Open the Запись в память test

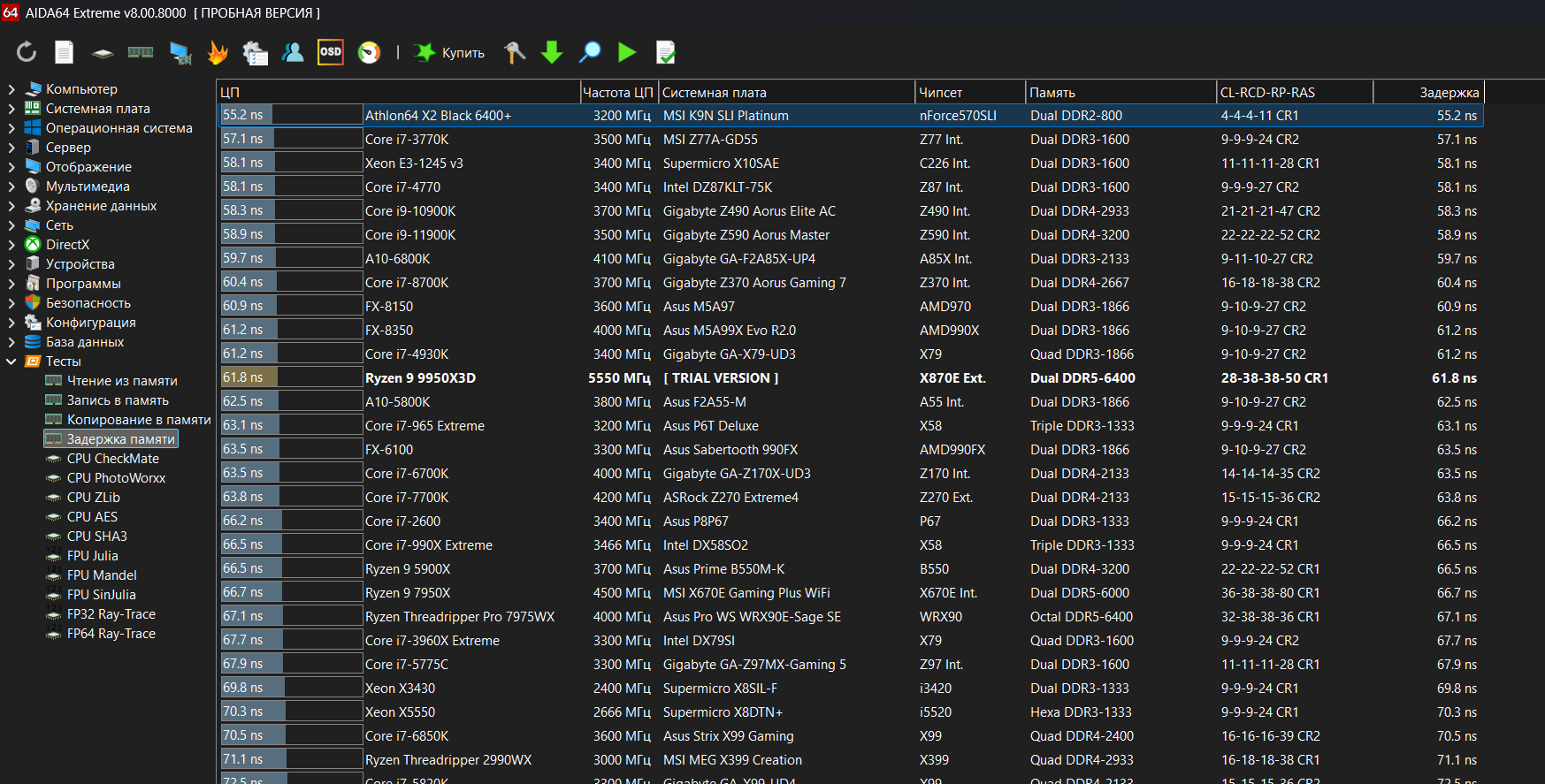point(118,400)
